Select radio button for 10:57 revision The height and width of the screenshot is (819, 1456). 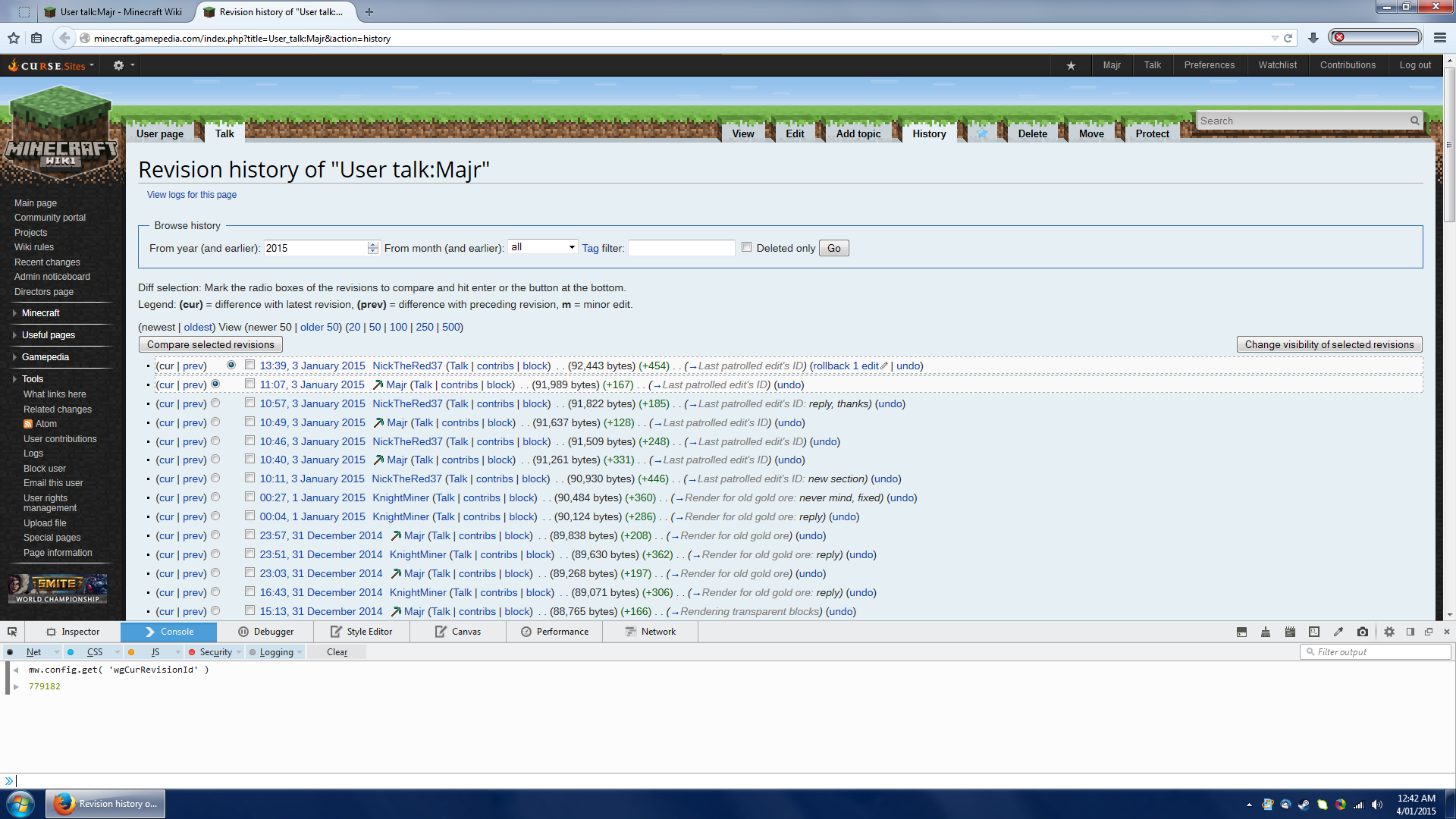coord(215,403)
